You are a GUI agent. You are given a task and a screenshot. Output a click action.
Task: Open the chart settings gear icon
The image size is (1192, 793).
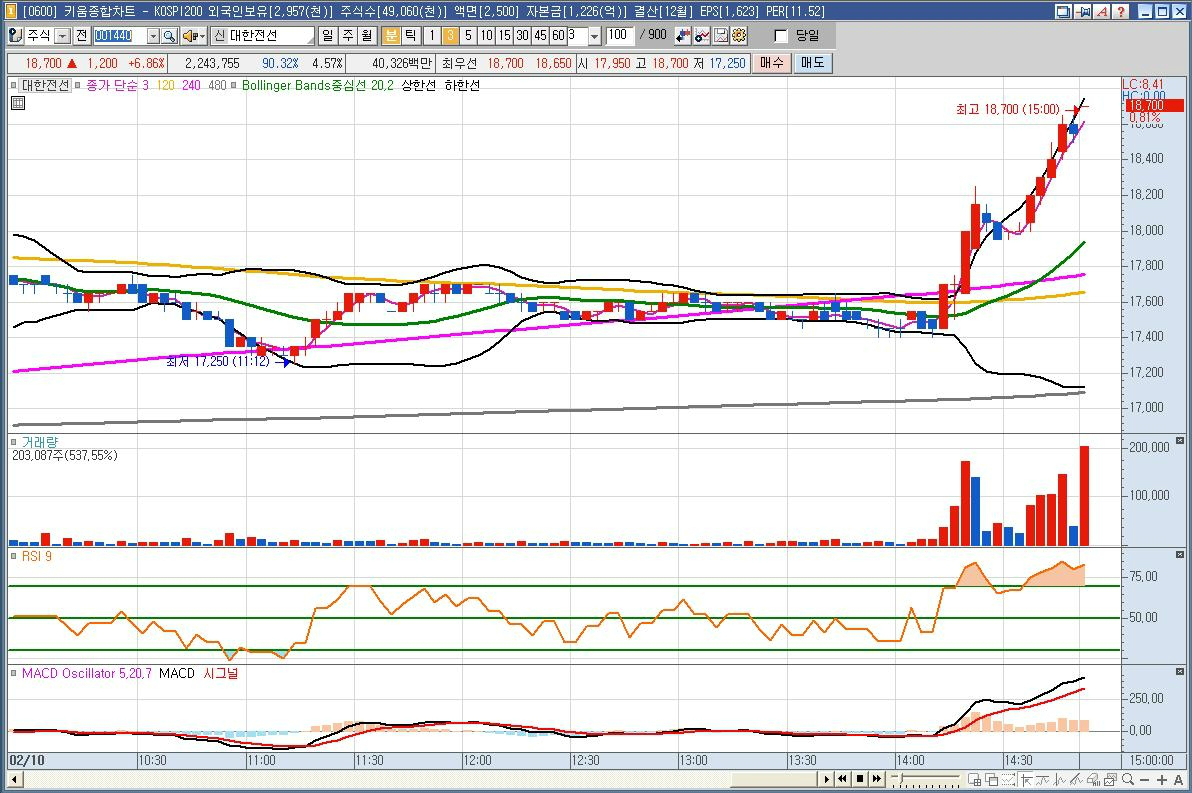coord(739,35)
